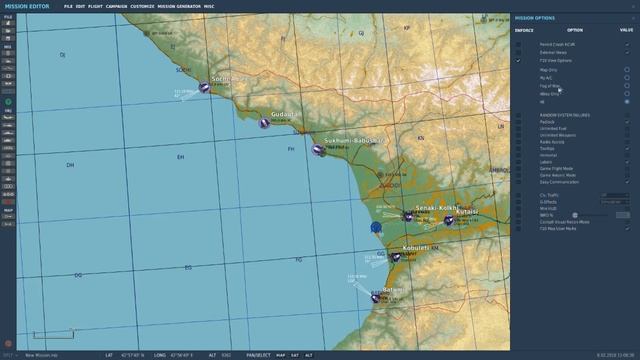This screenshot has height=360, width=640.
Task: Select the Batumi airfield icon
Action: click(376, 298)
